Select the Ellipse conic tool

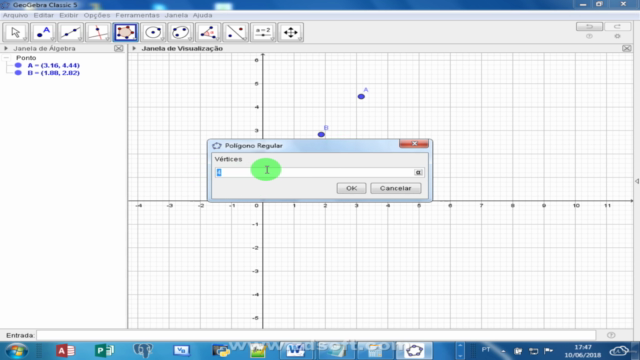(180, 32)
